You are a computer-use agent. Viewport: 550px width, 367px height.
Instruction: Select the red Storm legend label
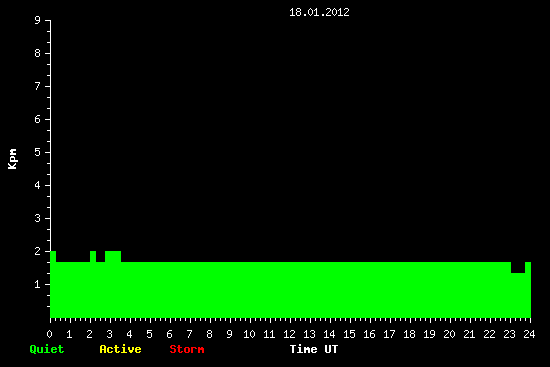point(187,349)
